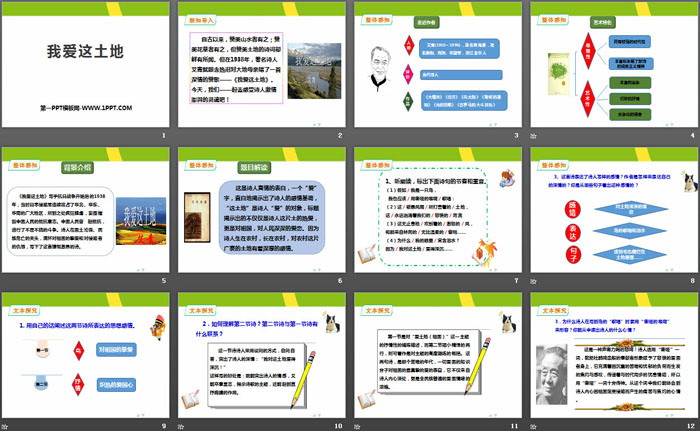The width and height of the screenshot is (700, 431).
Task: Select slide 12 with the black-and-white portrait photo
Action: (614, 356)
